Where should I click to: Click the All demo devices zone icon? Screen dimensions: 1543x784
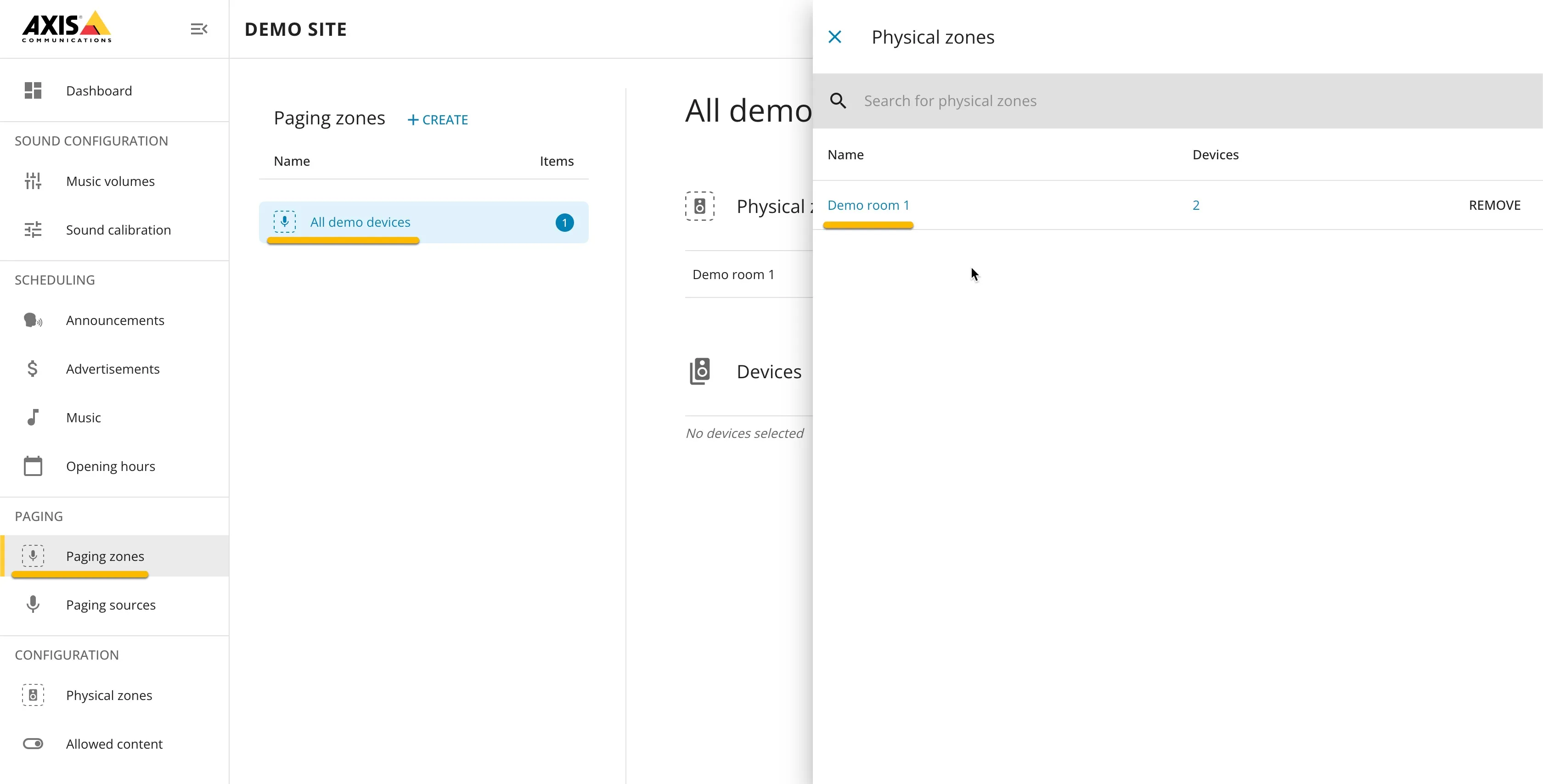[x=285, y=222]
